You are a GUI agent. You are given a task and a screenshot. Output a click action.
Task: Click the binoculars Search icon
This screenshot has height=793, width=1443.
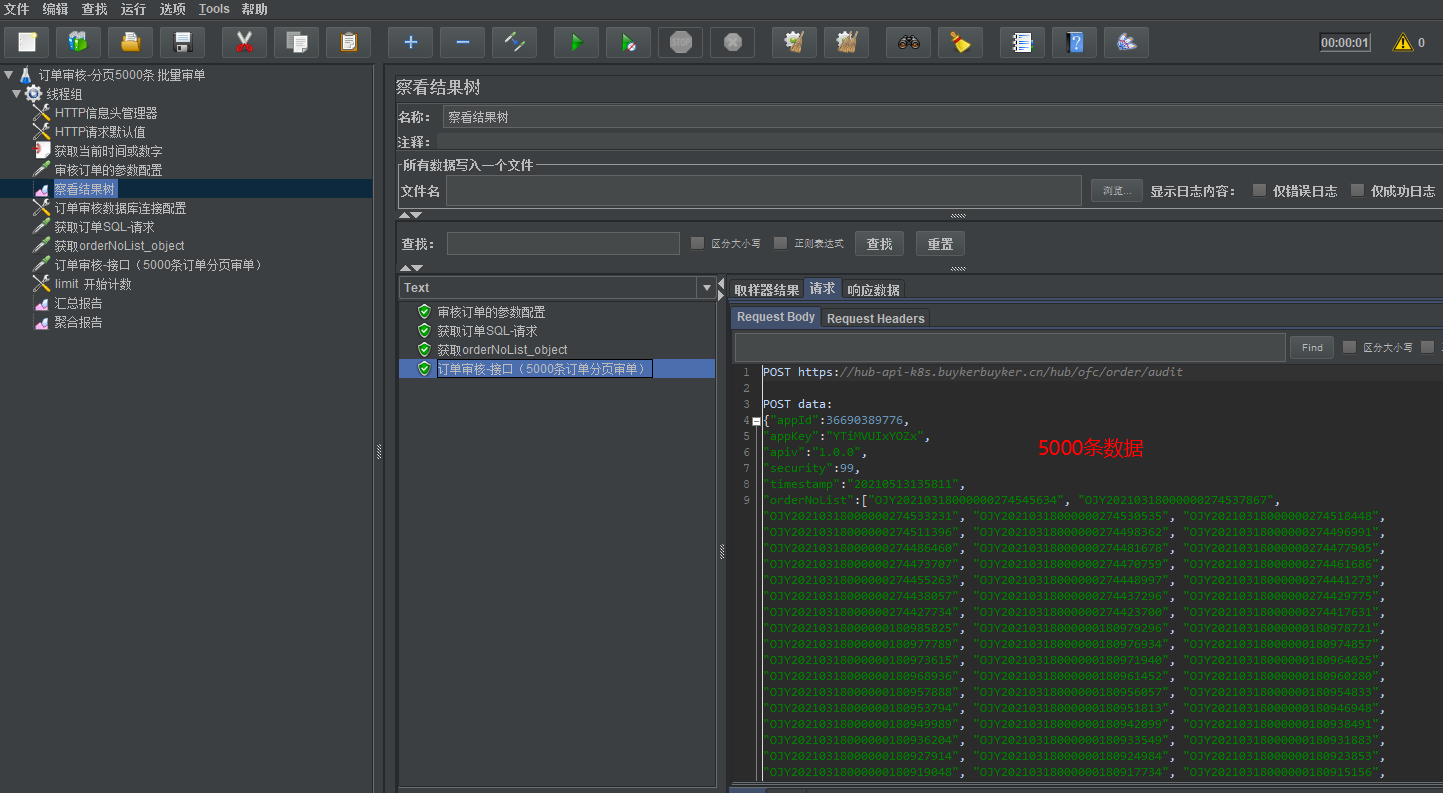pyautogui.click(x=908, y=42)
